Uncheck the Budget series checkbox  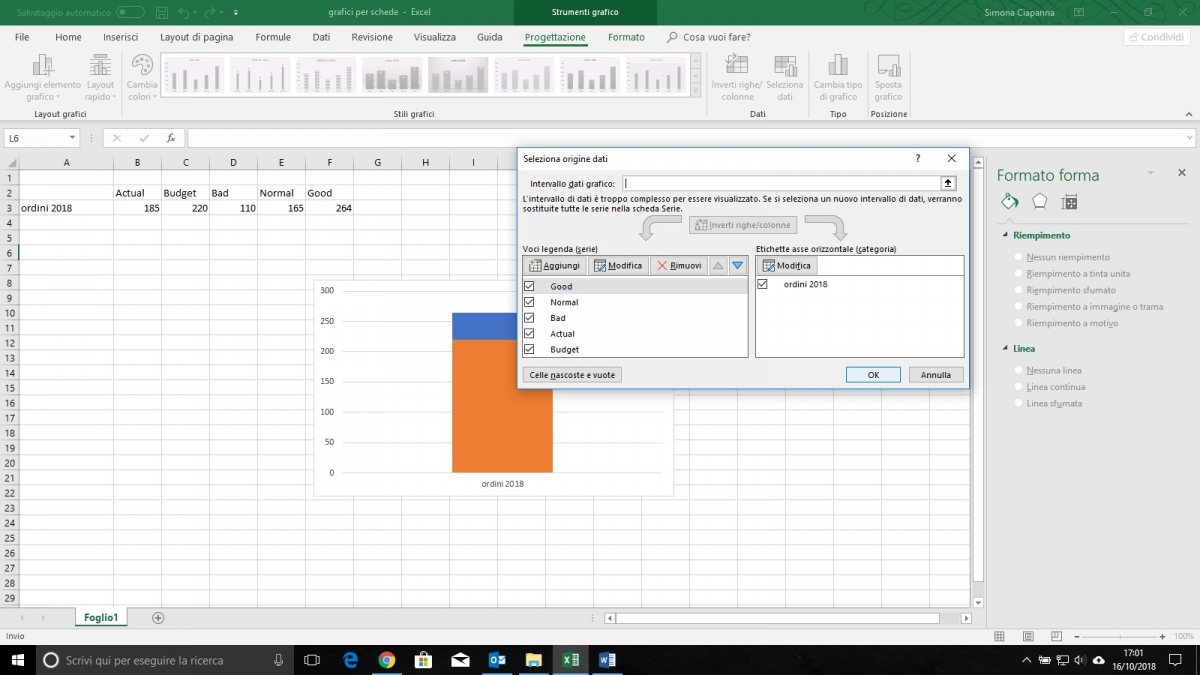coord(529,349)
